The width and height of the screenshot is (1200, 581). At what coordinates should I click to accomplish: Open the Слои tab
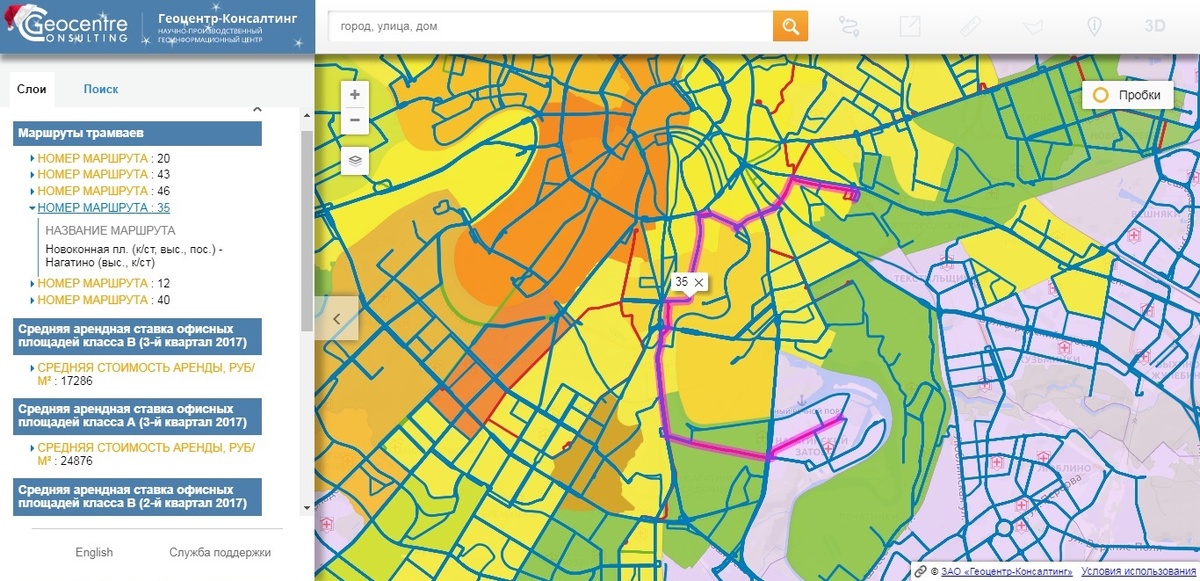tap(32, 89)
